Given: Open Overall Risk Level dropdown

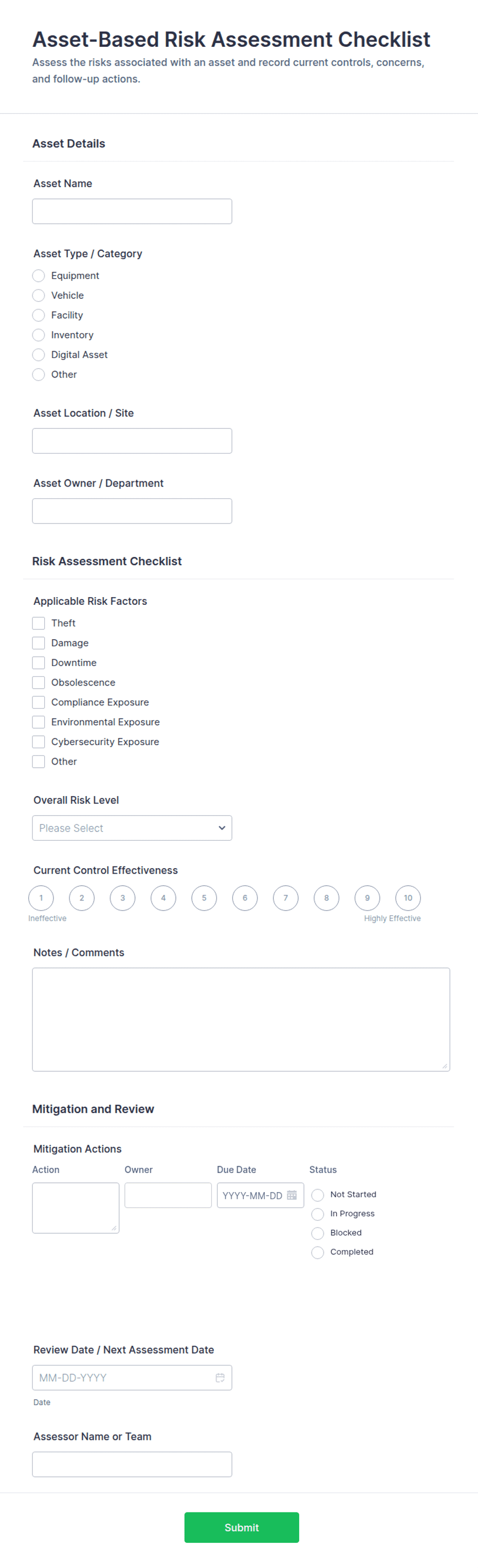Looking at the screenshot, I should click(132, 828).
